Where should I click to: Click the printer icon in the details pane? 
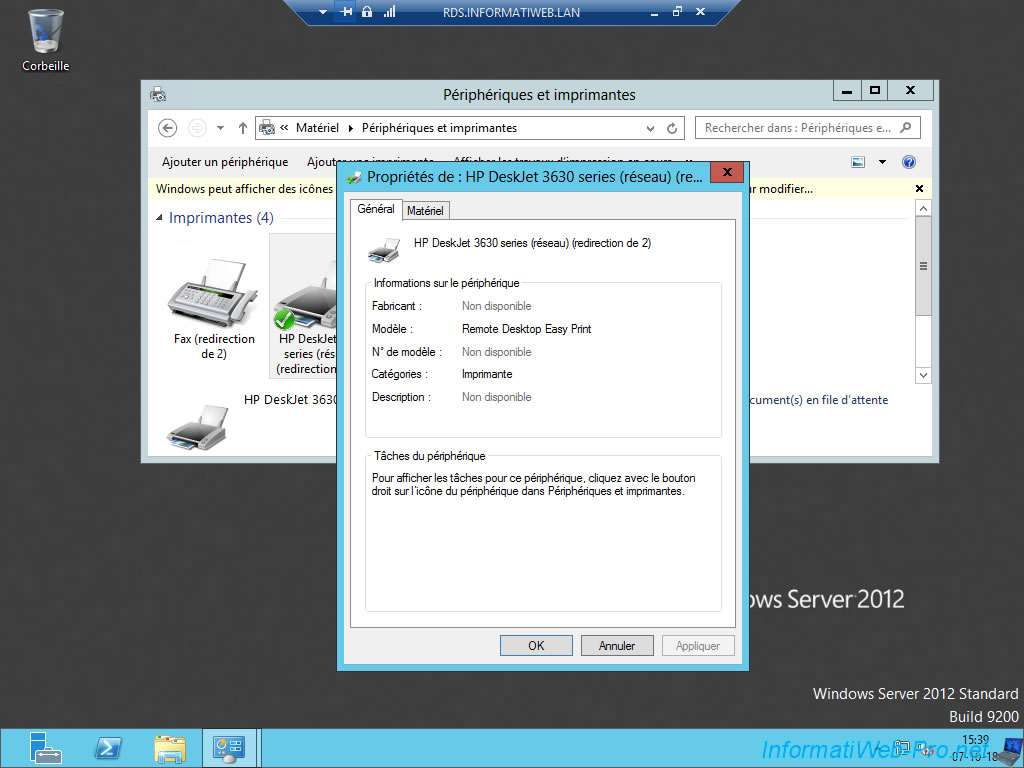pyautogui.click(x=197, y=427)
